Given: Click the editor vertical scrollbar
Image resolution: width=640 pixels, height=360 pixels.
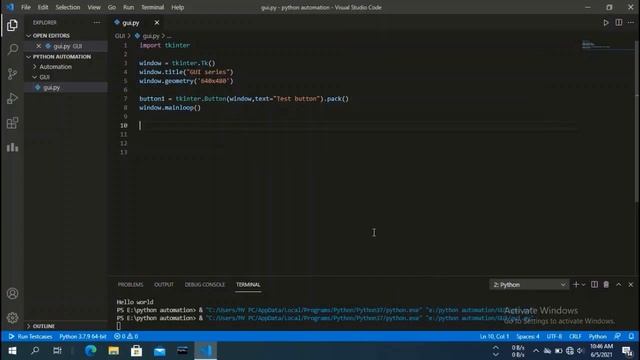Looking at the screenshot, I should tap(637, 121).
